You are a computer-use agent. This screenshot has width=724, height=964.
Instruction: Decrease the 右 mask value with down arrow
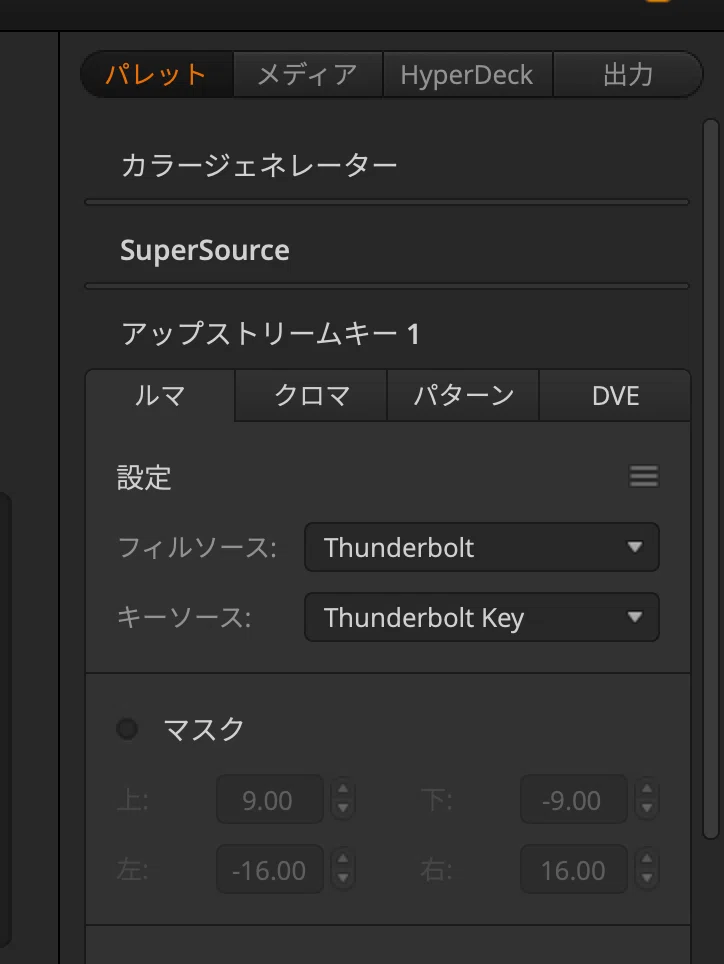coord(647,878)
